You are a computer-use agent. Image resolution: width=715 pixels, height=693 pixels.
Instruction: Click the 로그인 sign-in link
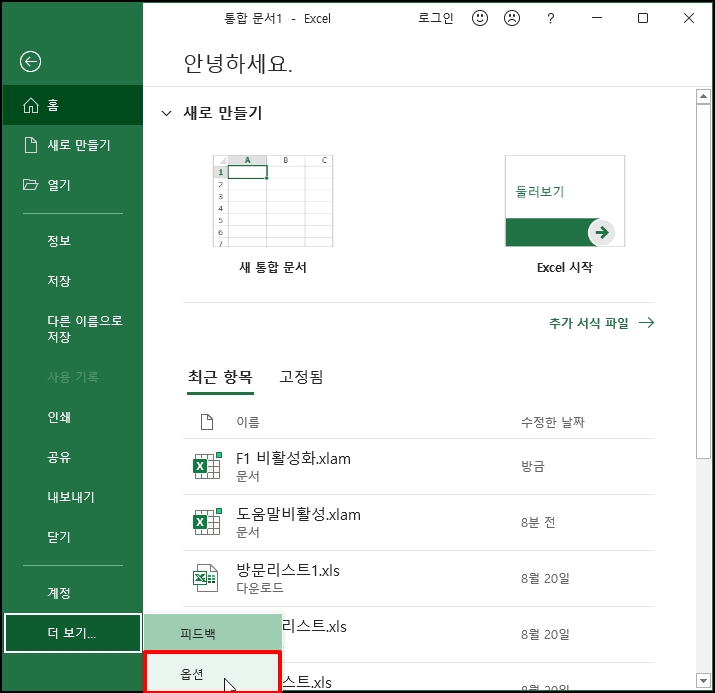435,18
